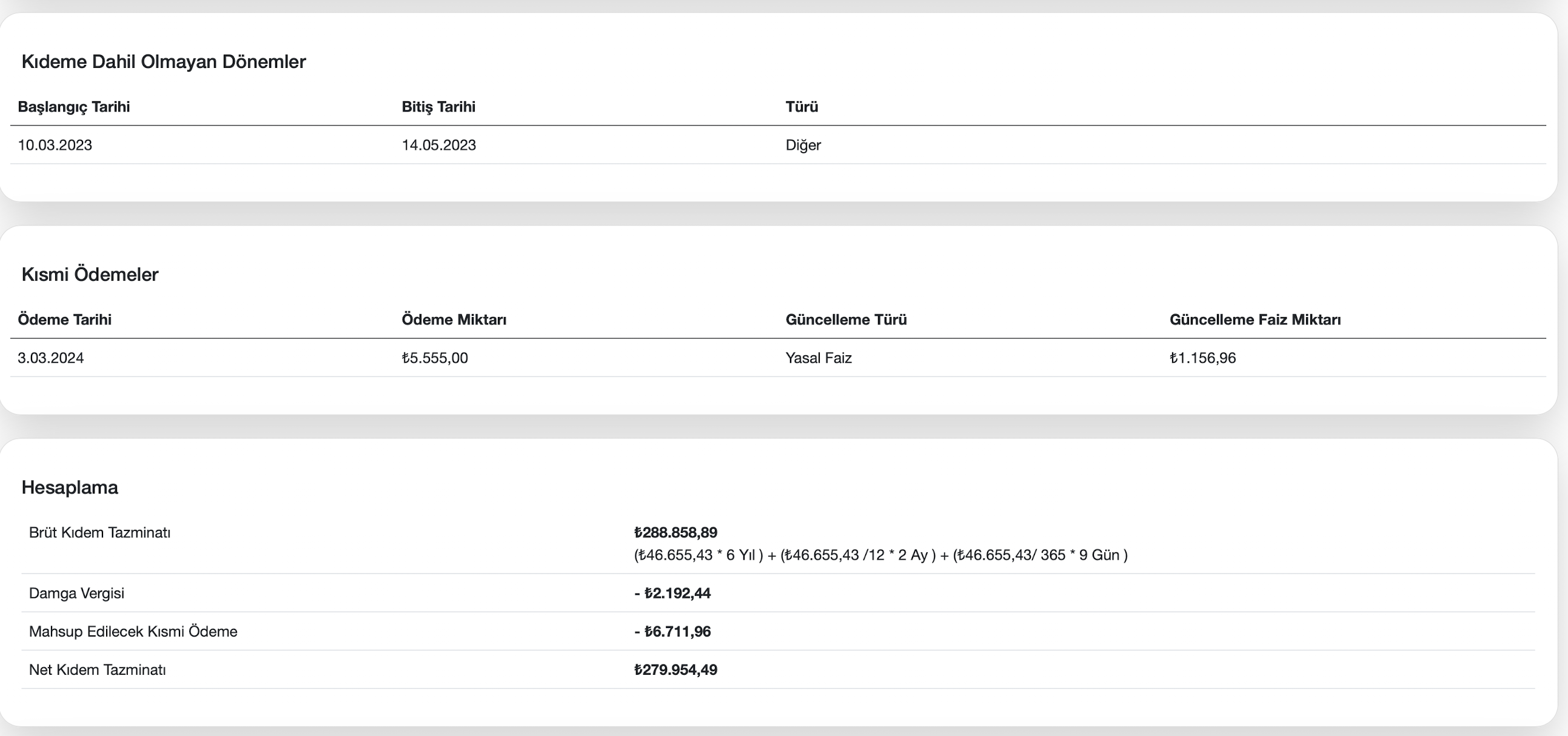Click the Kıdeme Dahil Olmayan Dönemler heading

tap(163, 61)
